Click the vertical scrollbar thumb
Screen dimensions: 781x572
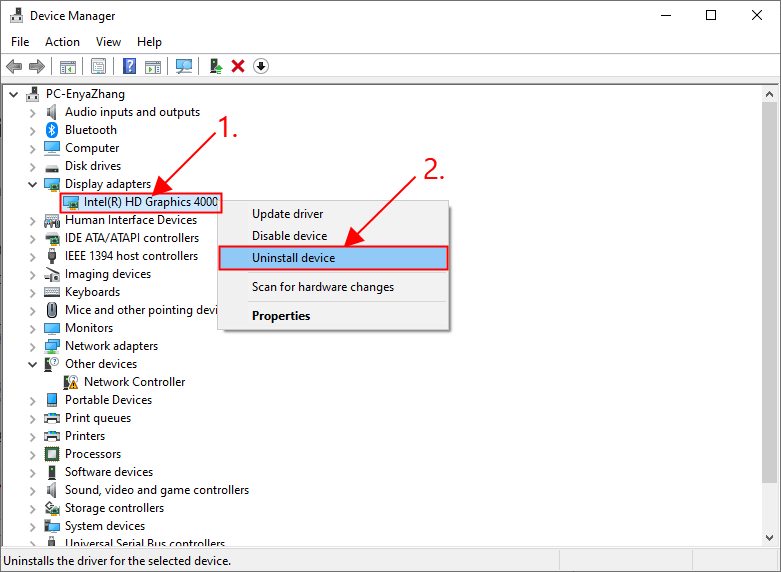point(770,292)
